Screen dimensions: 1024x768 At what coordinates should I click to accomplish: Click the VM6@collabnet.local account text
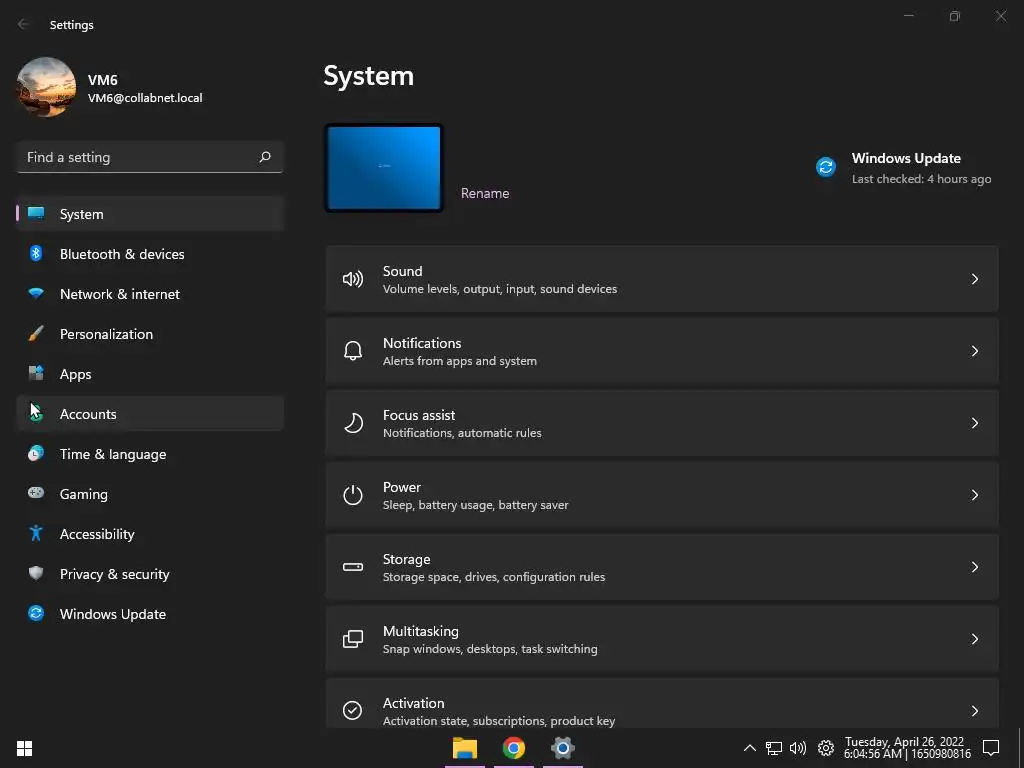tap(145, 98)
